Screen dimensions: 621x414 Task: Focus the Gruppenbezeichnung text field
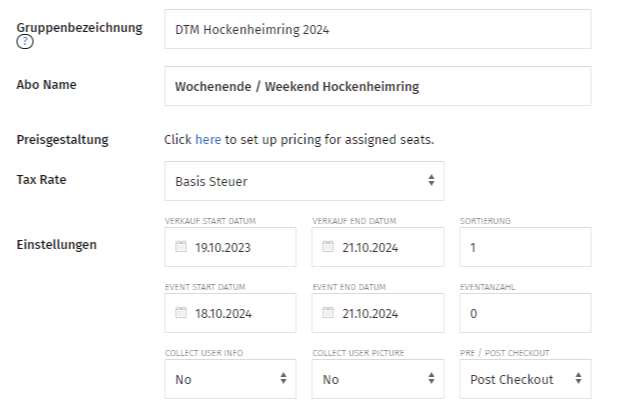point(377,29)
